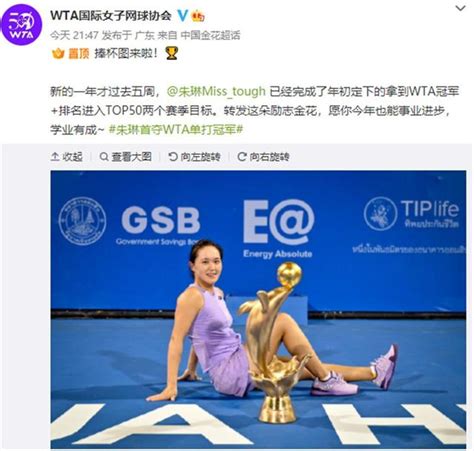Click the orange membership crown badge
This screenshot has height=451, width=474.
[x=198, y=16]
